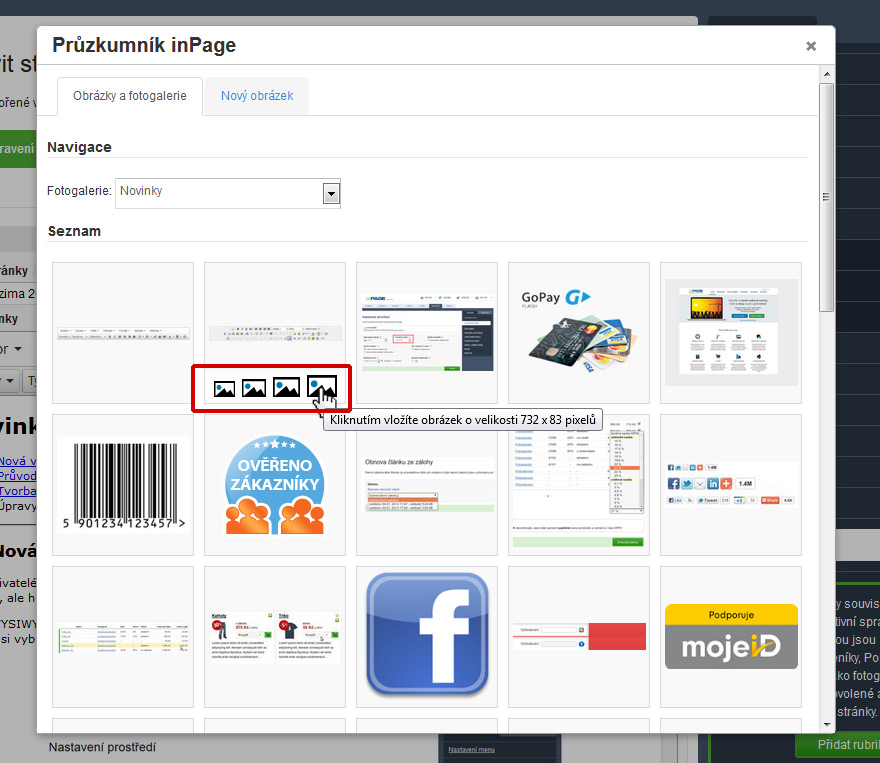Choose the mojeID thumbnail
The image size is (880, 763).
[x=731, y=637]
